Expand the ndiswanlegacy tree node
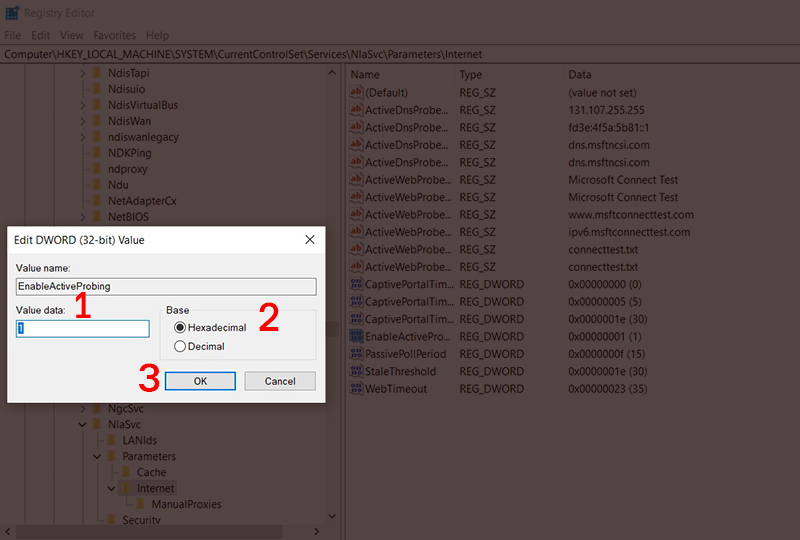This screenshot has height=540, width=800. 83,137
